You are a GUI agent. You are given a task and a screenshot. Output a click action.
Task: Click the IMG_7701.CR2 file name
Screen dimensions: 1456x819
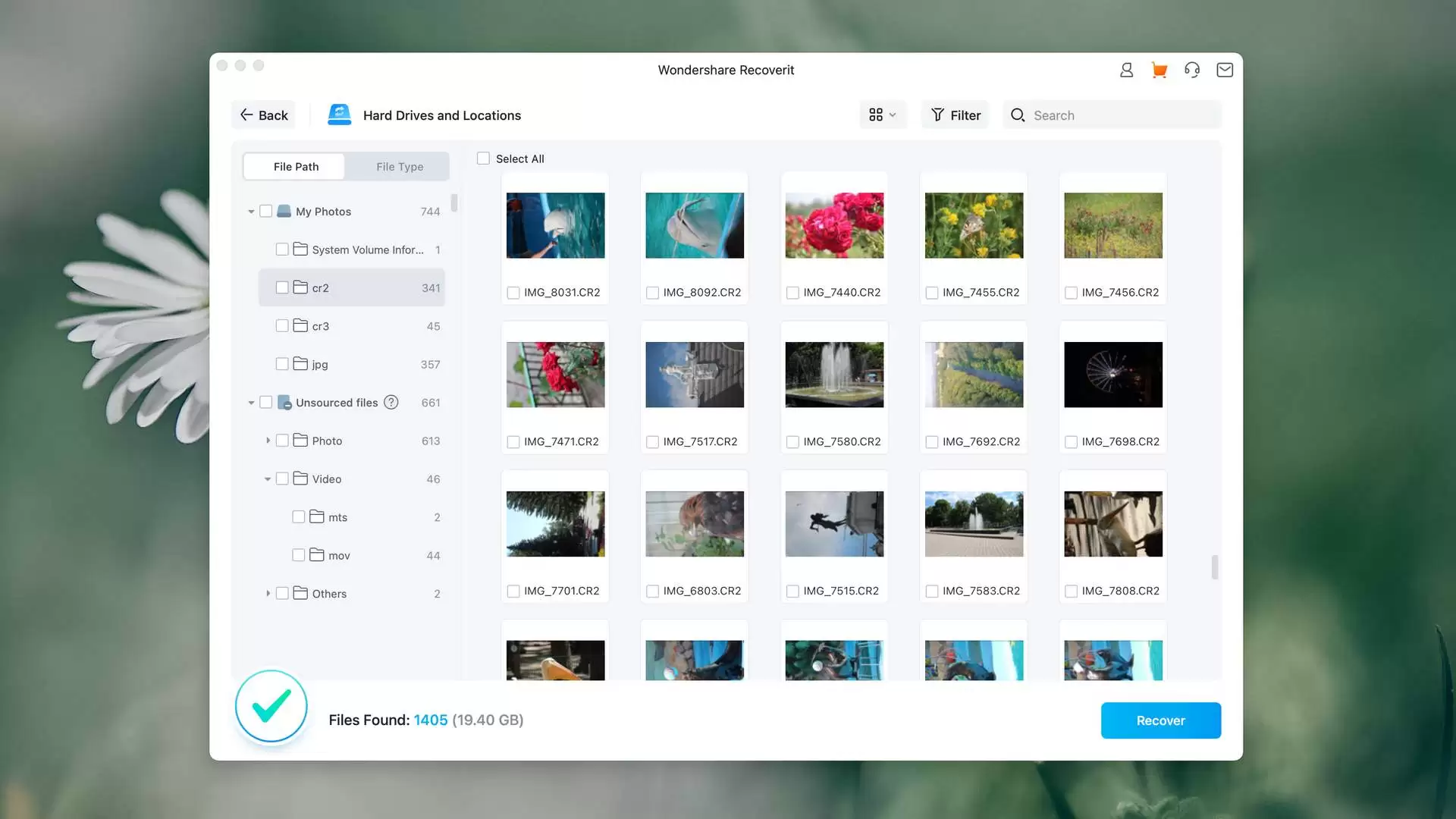click(561, 591)
